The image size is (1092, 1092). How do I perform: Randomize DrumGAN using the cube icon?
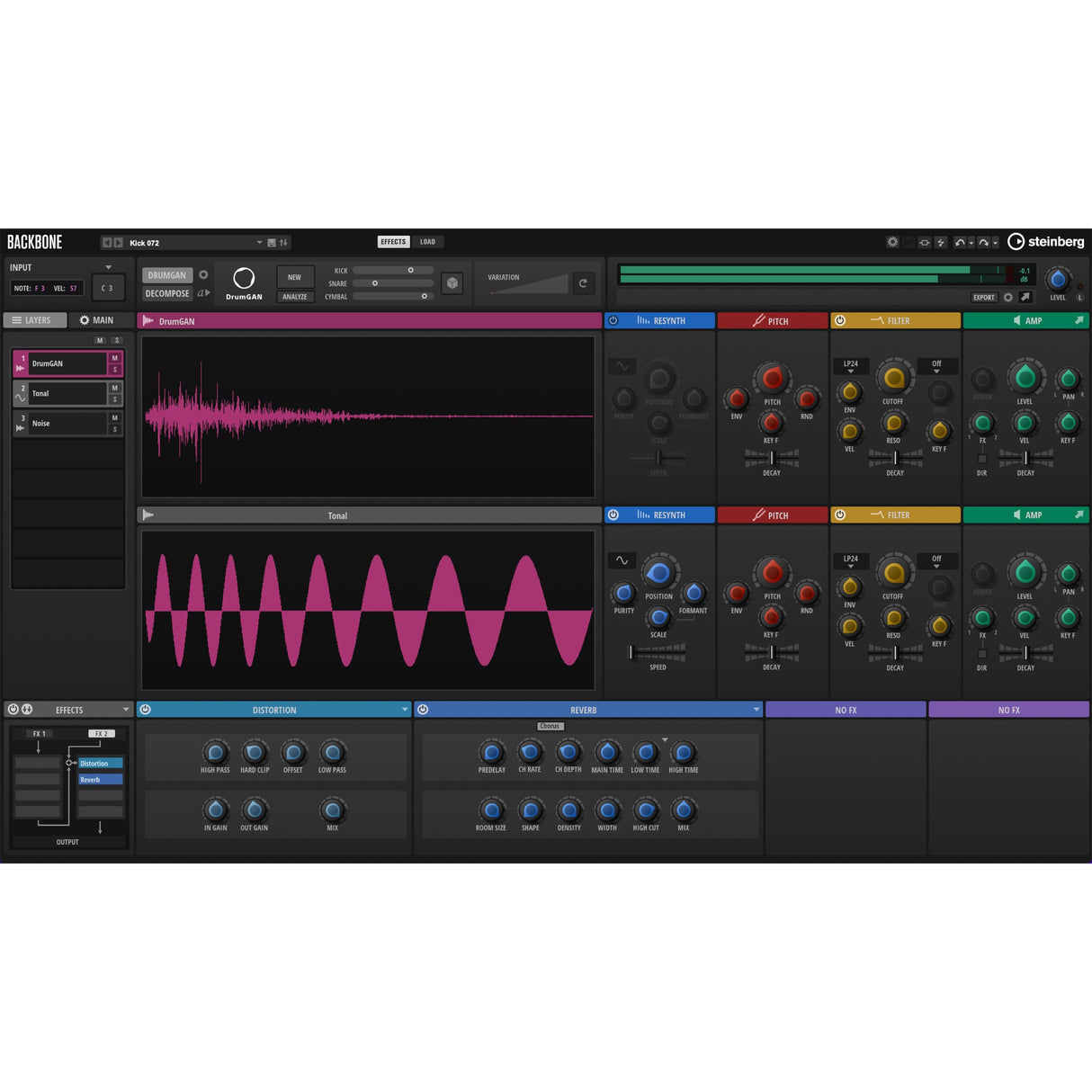coord(453,283)
